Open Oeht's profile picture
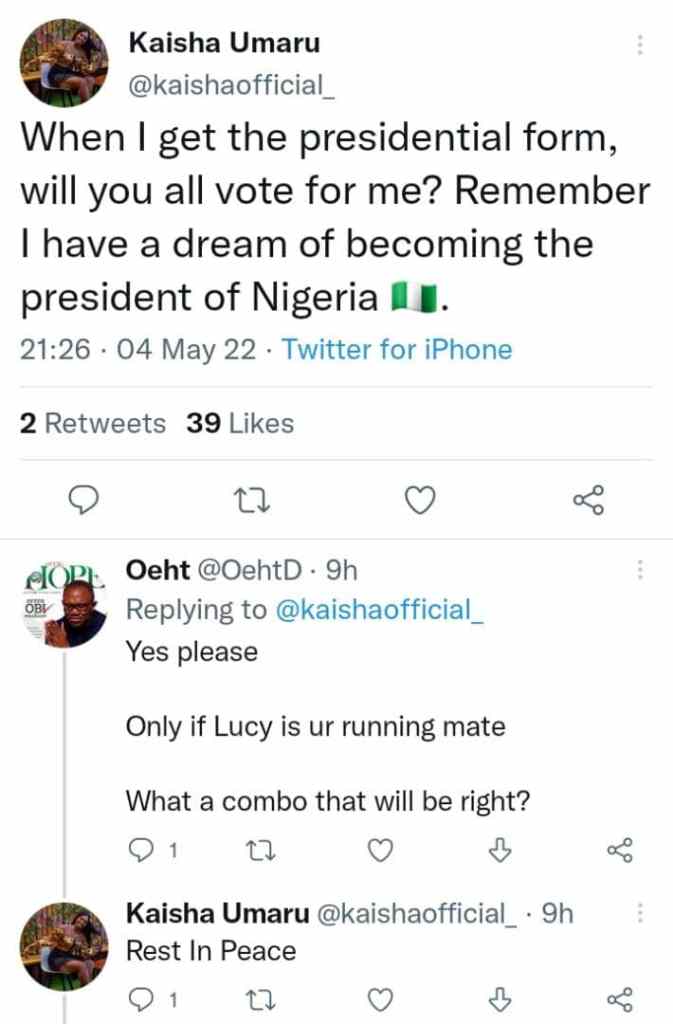This screenshot has height=1024, width=673. click(64, 603)
